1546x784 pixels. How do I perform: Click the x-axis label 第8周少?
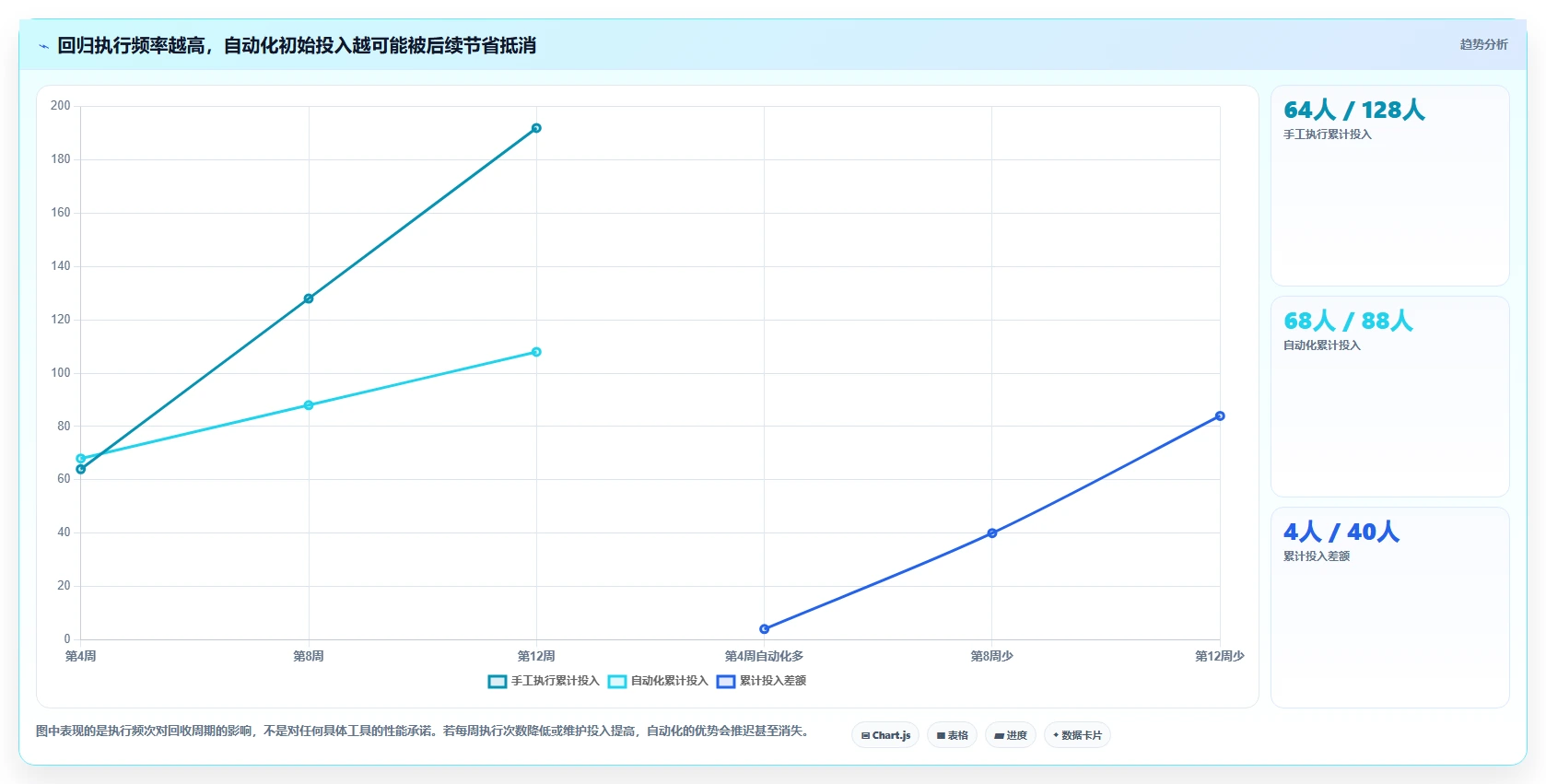point(992,656)
